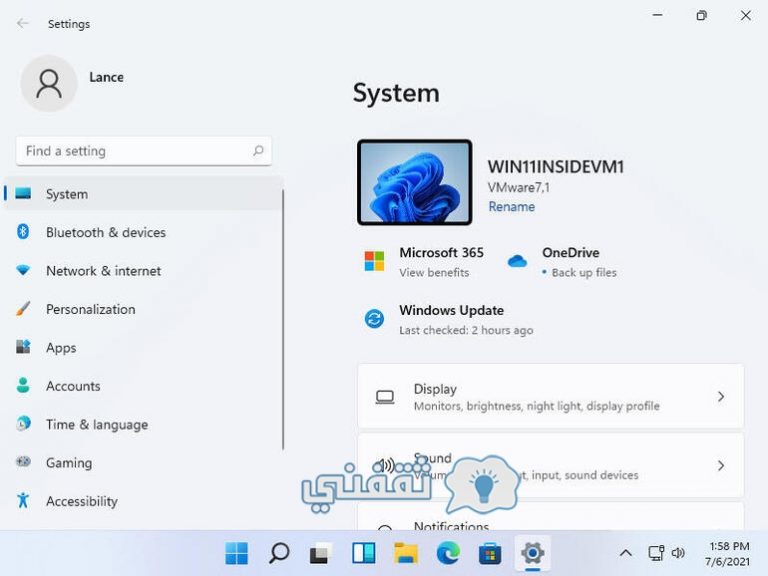768x576 pixels.
Task: Click the Accounts person icon
Action: (23, 385)
